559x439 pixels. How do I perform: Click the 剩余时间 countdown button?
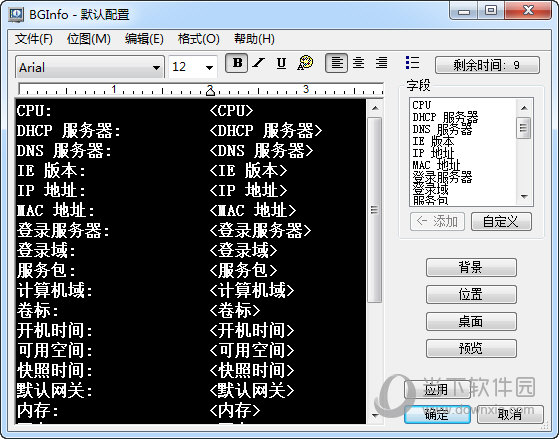pyautogui.click(x=487, y=65)
